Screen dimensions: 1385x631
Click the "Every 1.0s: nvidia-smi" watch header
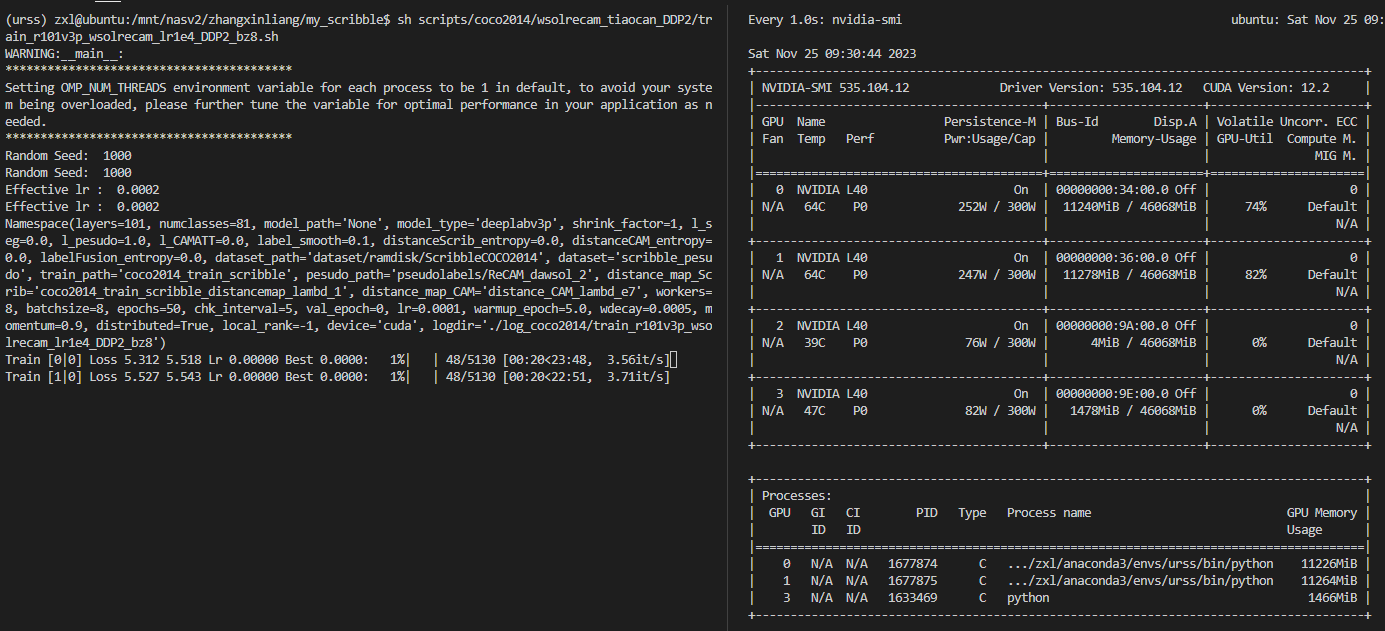point(828,19)
